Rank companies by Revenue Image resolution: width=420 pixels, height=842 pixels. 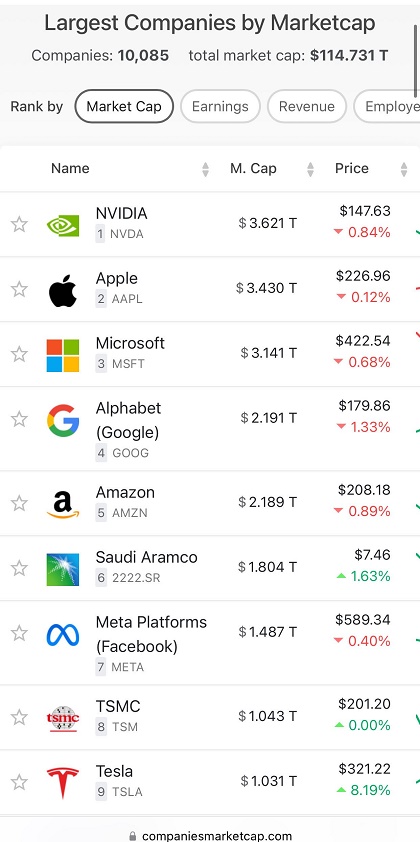point(307,106)
